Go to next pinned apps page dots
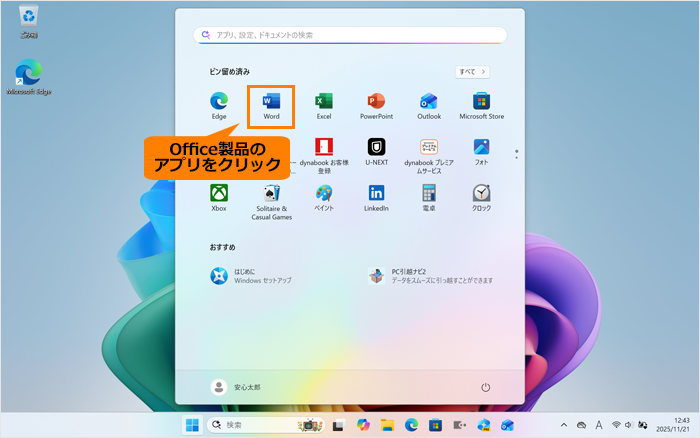700x438 pixels. pos(517,154)
